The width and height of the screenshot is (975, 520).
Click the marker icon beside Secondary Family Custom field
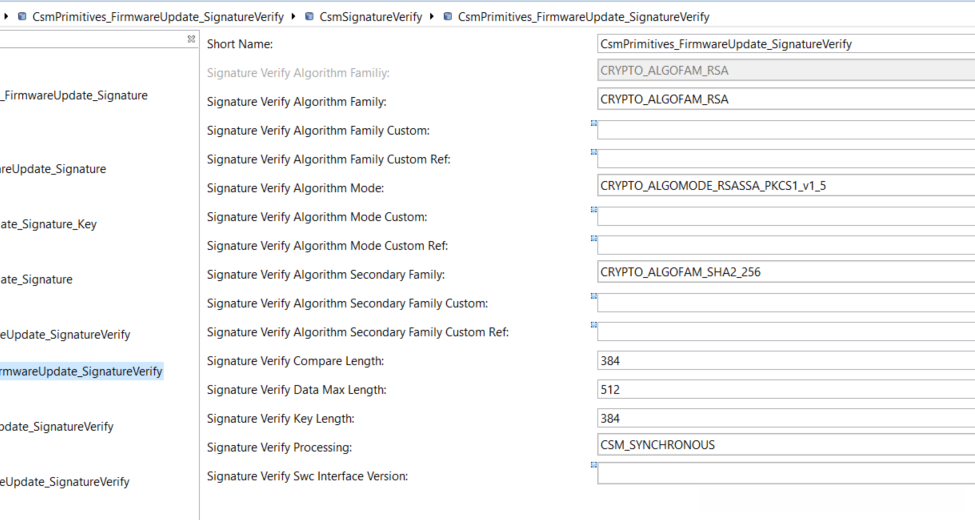pyautogui.click(x=593, y=296)
